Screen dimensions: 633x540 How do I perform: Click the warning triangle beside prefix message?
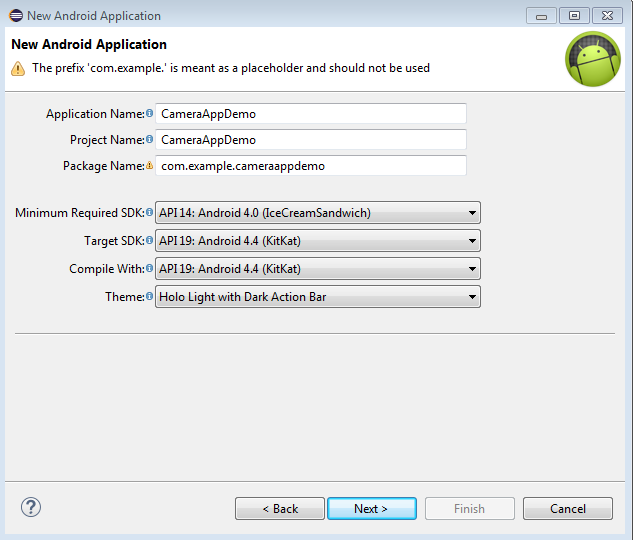pos(18,69)
